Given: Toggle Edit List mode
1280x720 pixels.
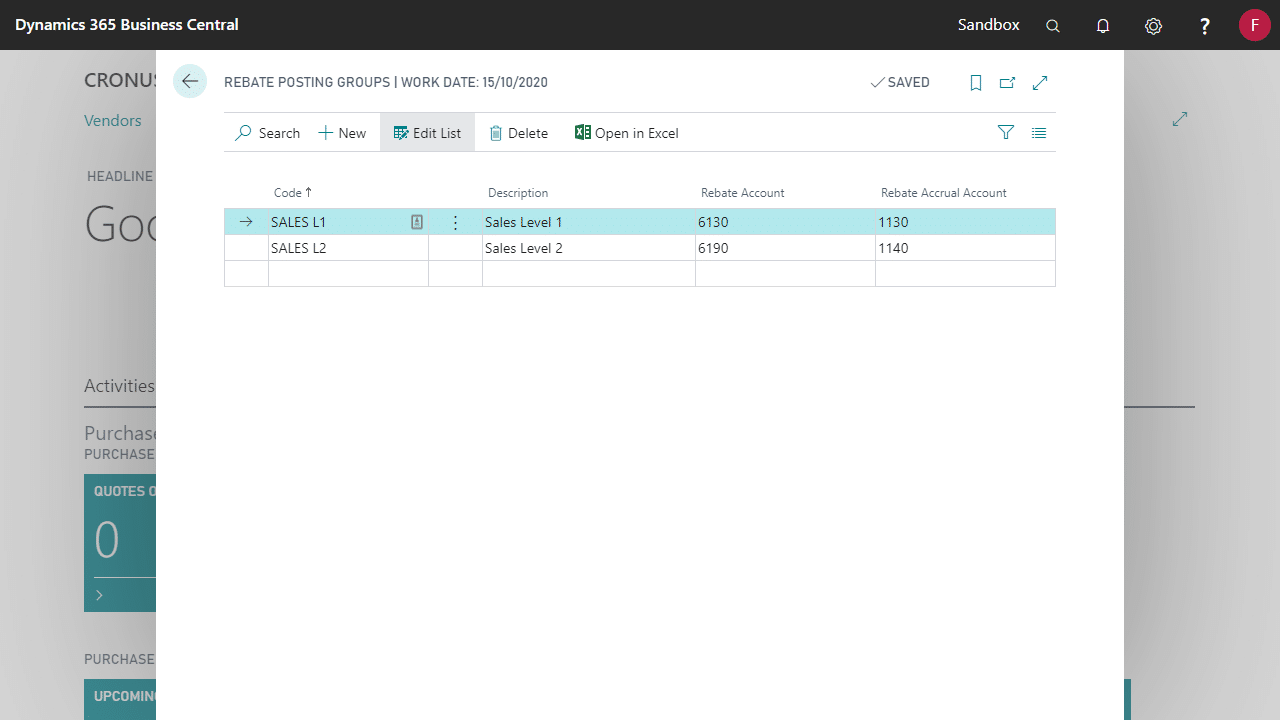Looking at the screenshot, I should tap(427, 133).
